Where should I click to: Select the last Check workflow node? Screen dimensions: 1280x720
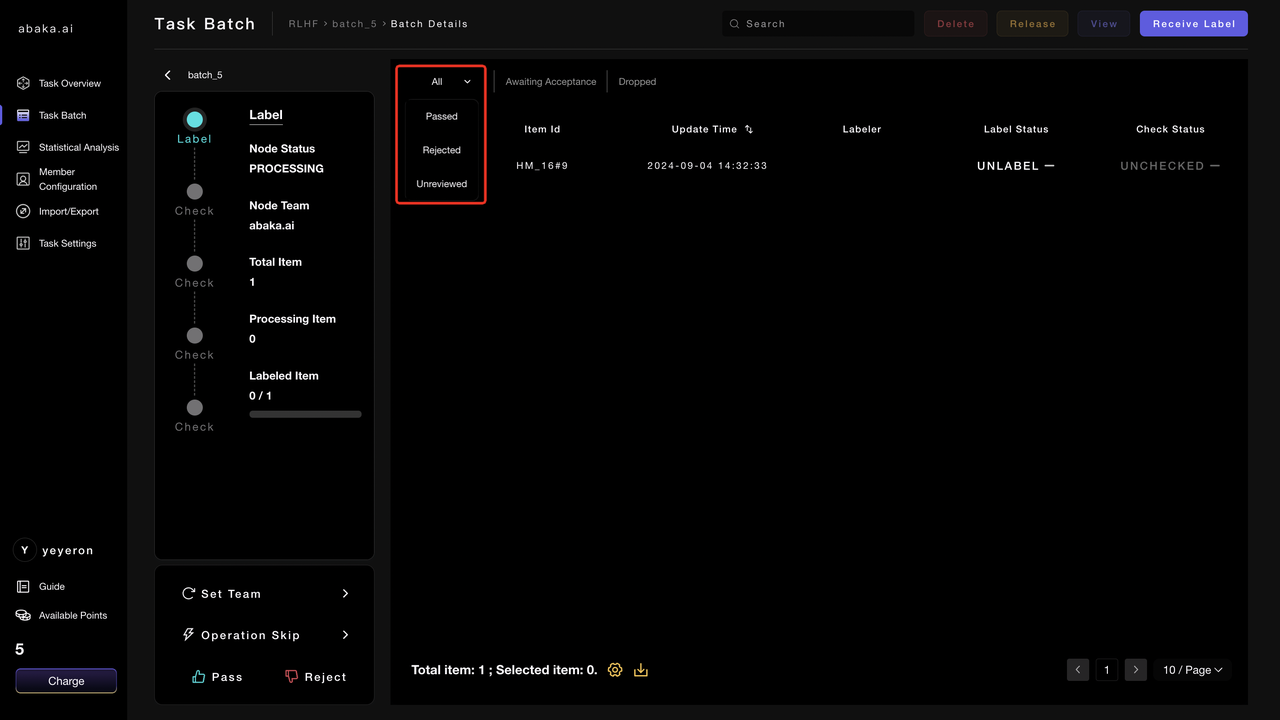coord(194,408)
